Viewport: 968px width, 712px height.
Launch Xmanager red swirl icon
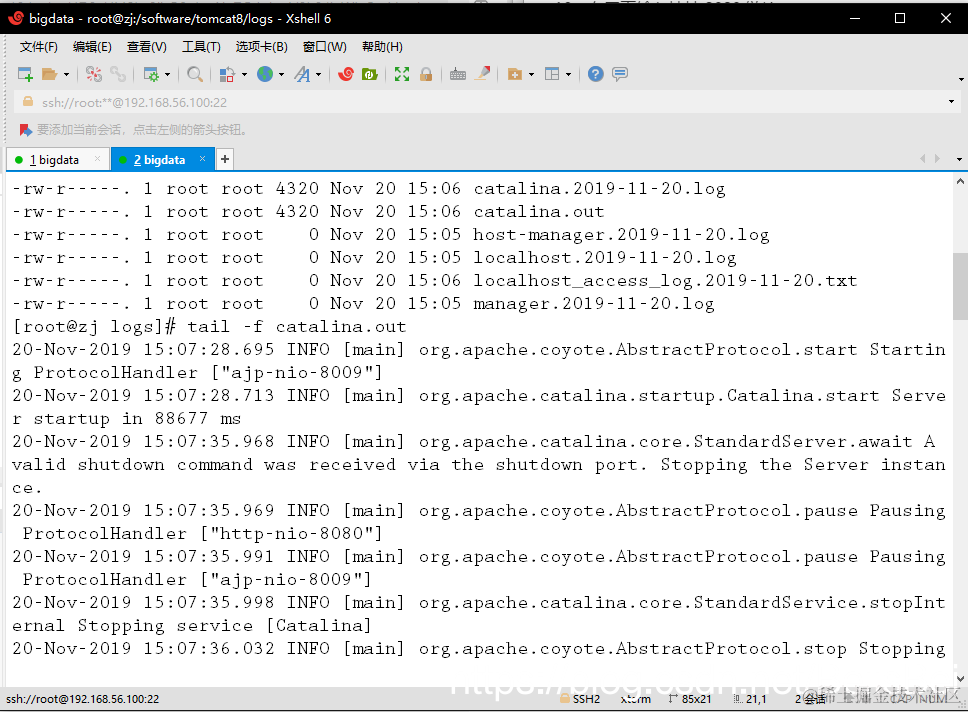click(x=346, y=74)
